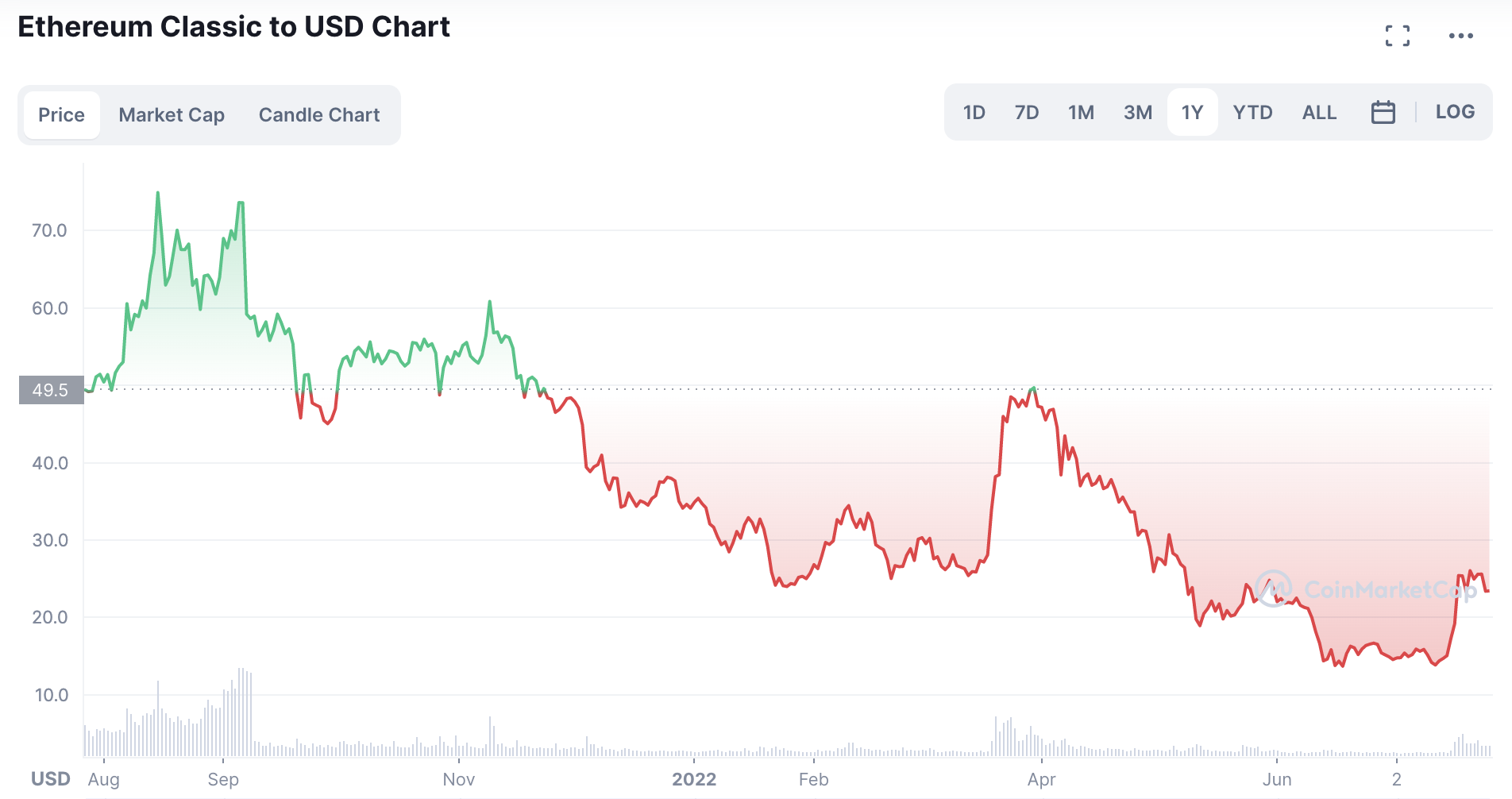Click the Apr label on the time axis
Image resolution: width=1512 pixels, height=799 pixels.
click(x=1041, y=779)
